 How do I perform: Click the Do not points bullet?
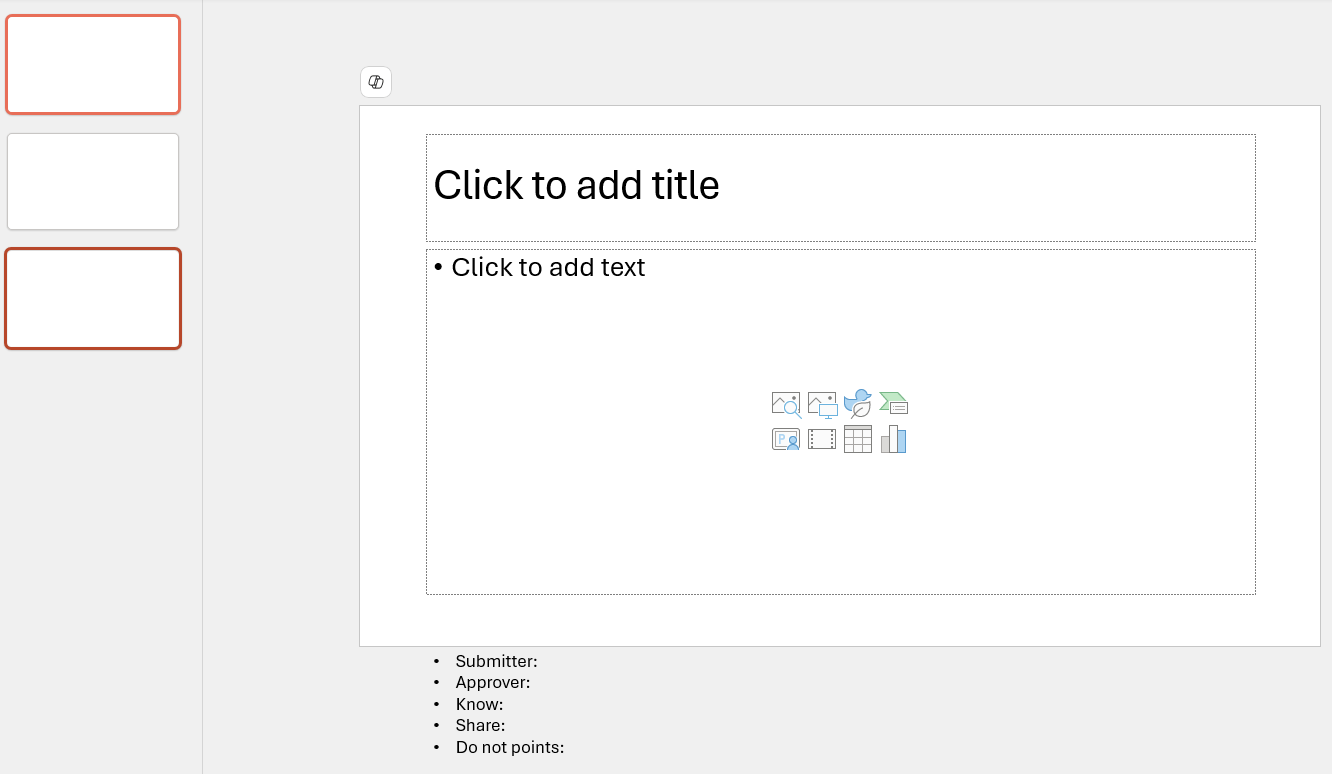point(510,747)
